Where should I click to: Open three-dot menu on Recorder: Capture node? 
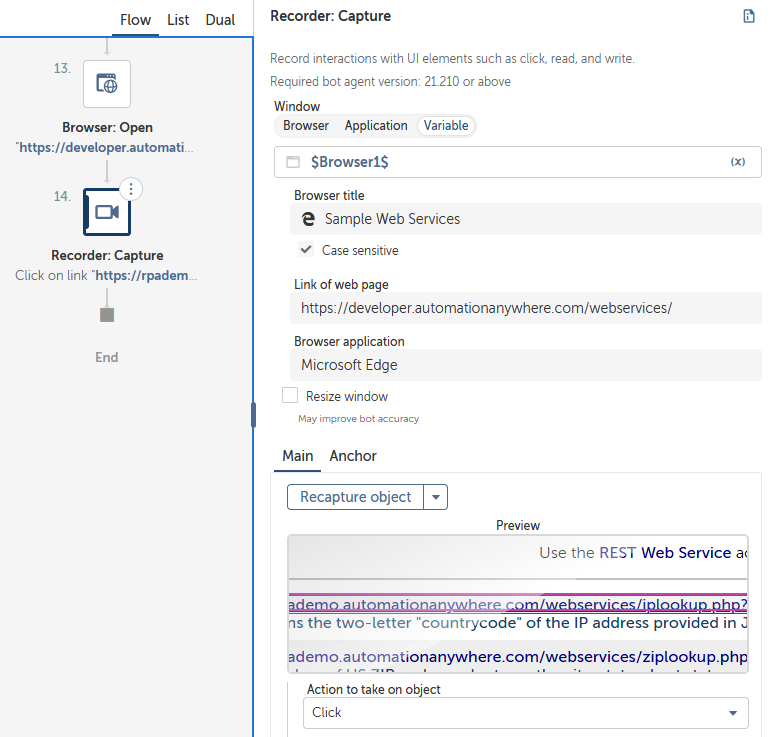131,189
